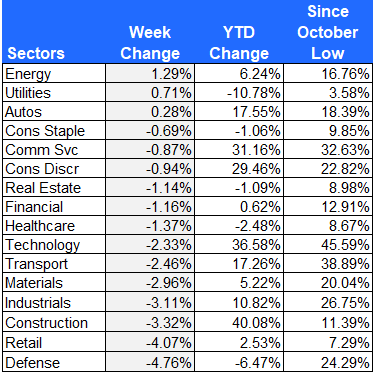
Task: Select the Transport row label
Action: (54, 264)
